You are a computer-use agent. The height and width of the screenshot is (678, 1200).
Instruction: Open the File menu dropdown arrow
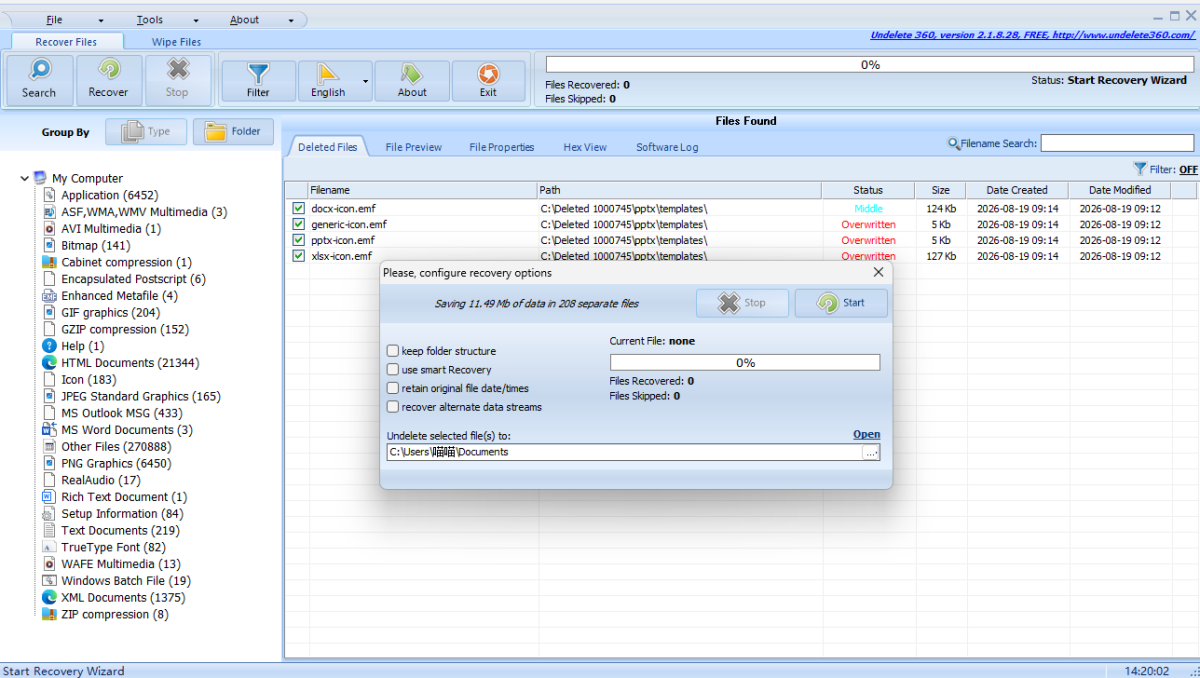pyautogui.click(x=101, y=20)
